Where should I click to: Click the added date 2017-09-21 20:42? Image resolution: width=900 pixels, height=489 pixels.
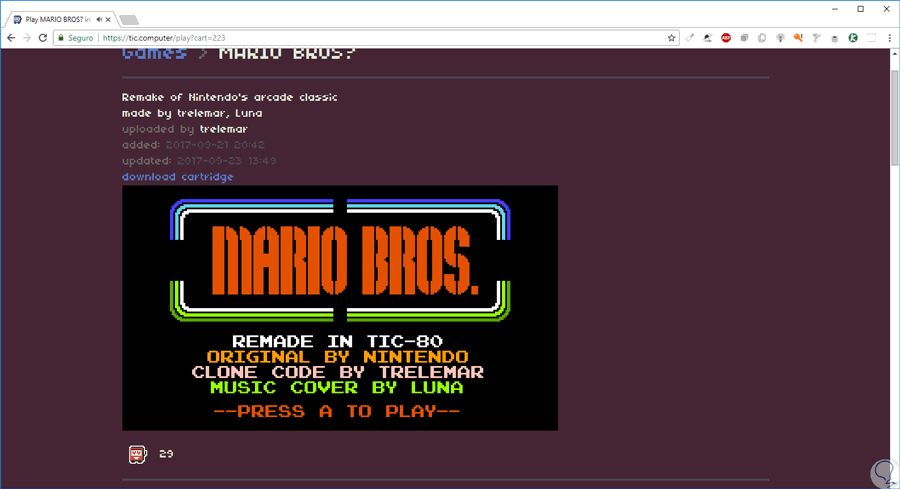[215, 145]
